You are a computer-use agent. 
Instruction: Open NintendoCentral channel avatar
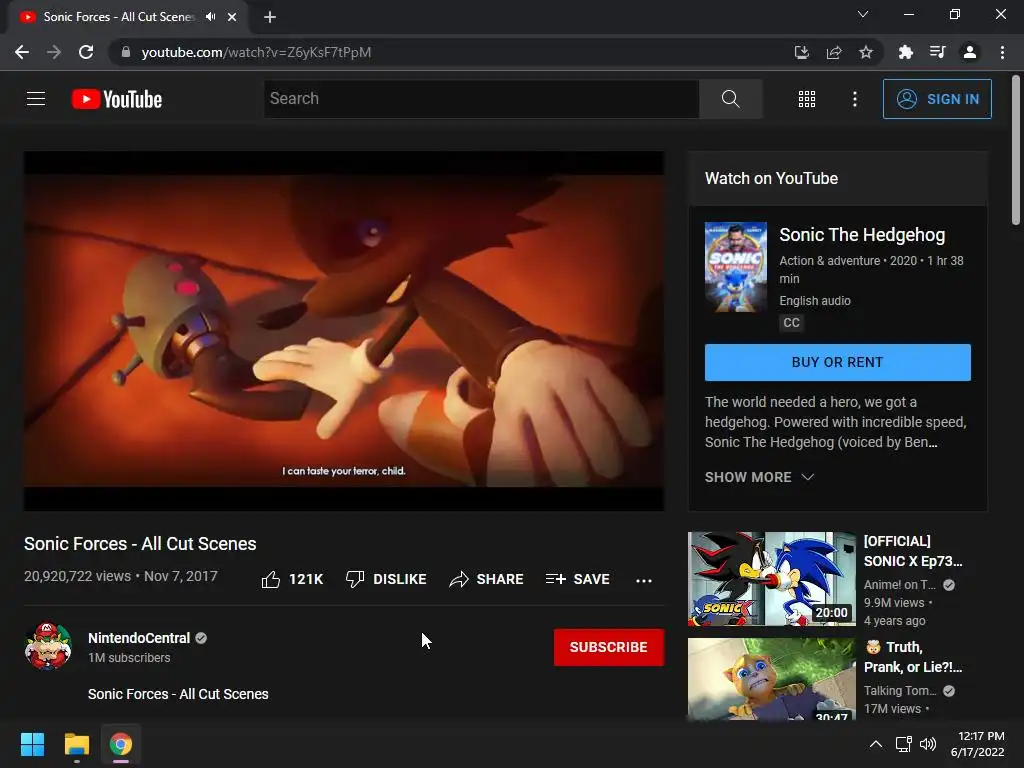tap(48, 647)
